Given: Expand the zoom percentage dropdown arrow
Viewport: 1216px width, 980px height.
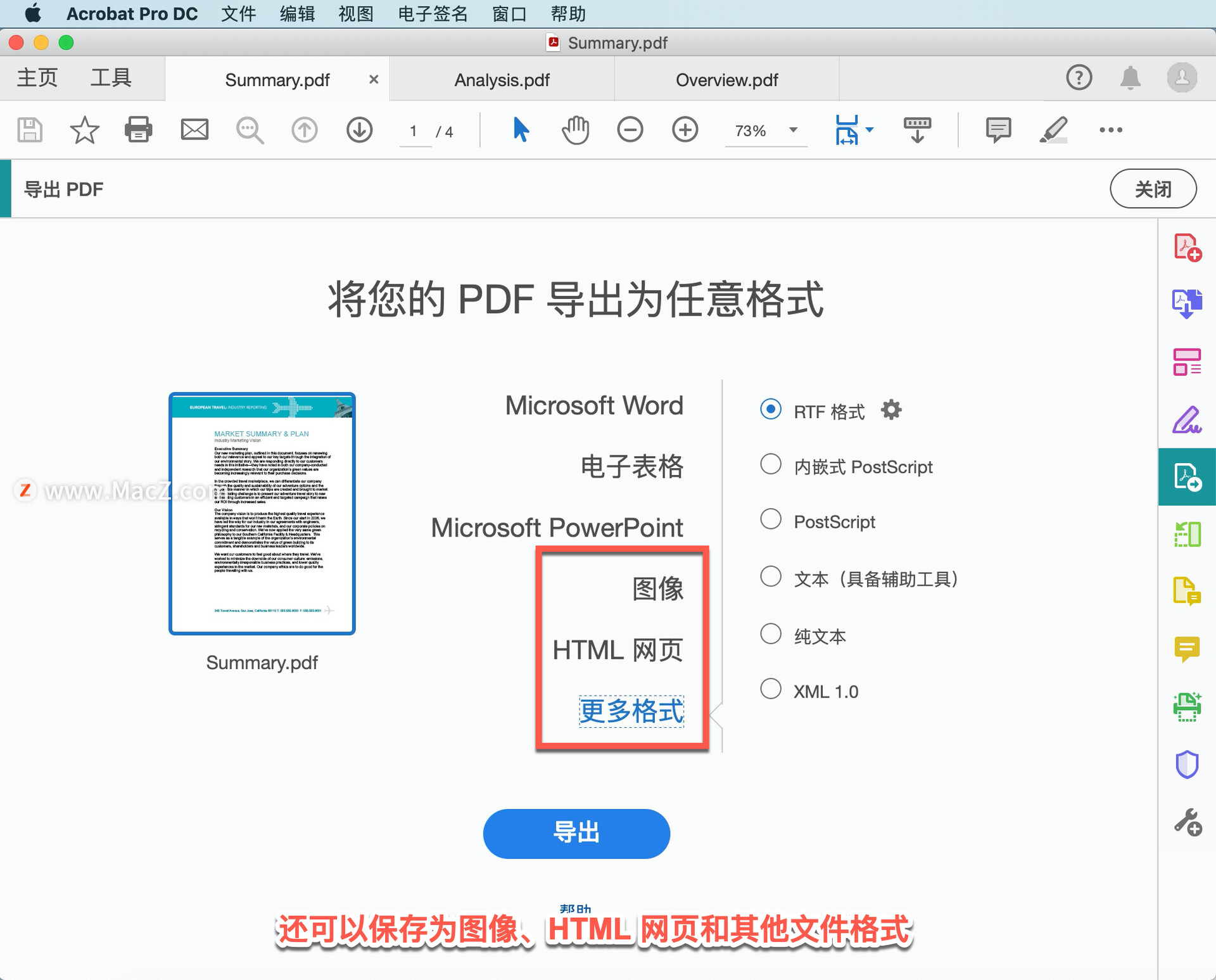Looking at the screenshot, I should (x=793, y=130).
